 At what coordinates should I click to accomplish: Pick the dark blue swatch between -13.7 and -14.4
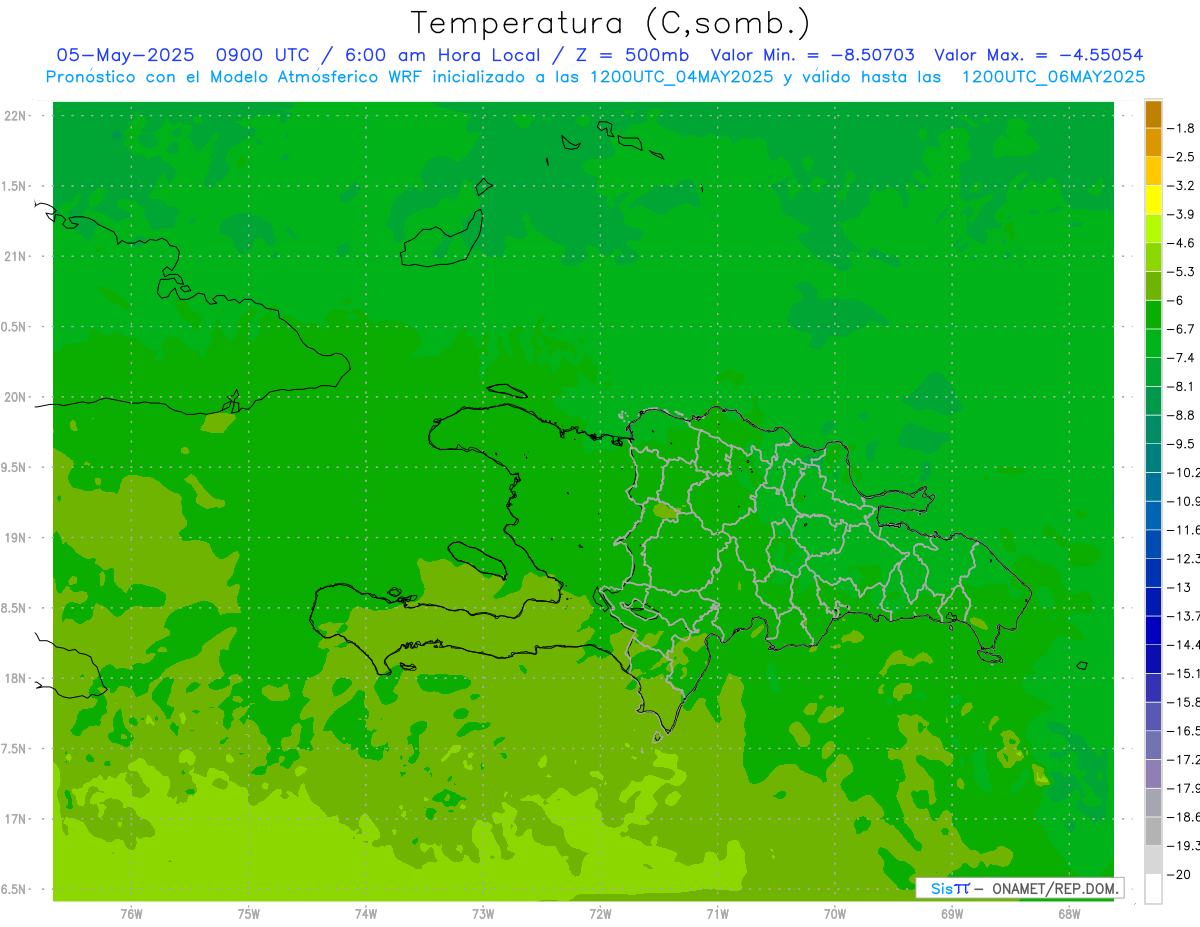[x=1153, y=630]
